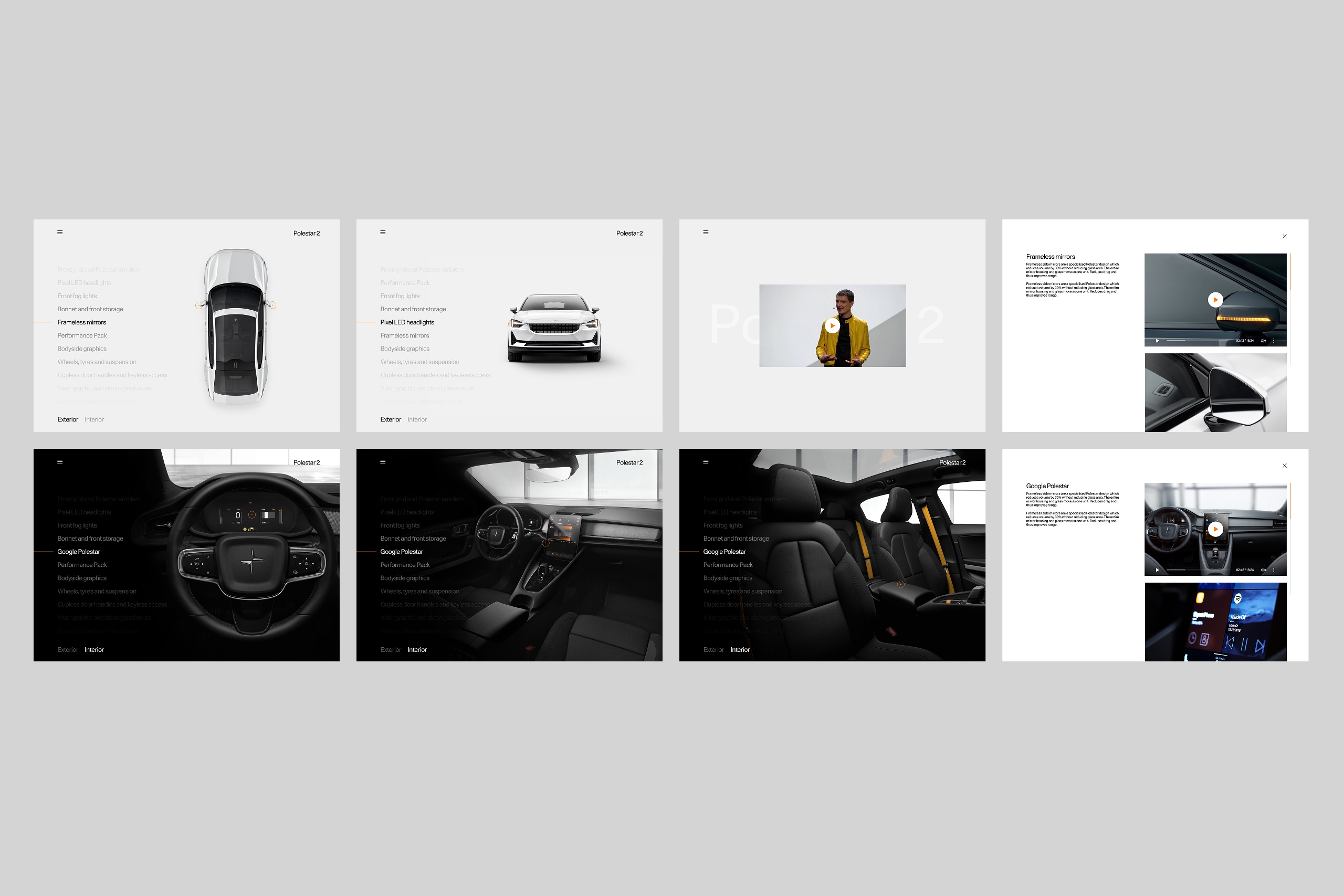Click small play control in side mirror video bar

1157,341
